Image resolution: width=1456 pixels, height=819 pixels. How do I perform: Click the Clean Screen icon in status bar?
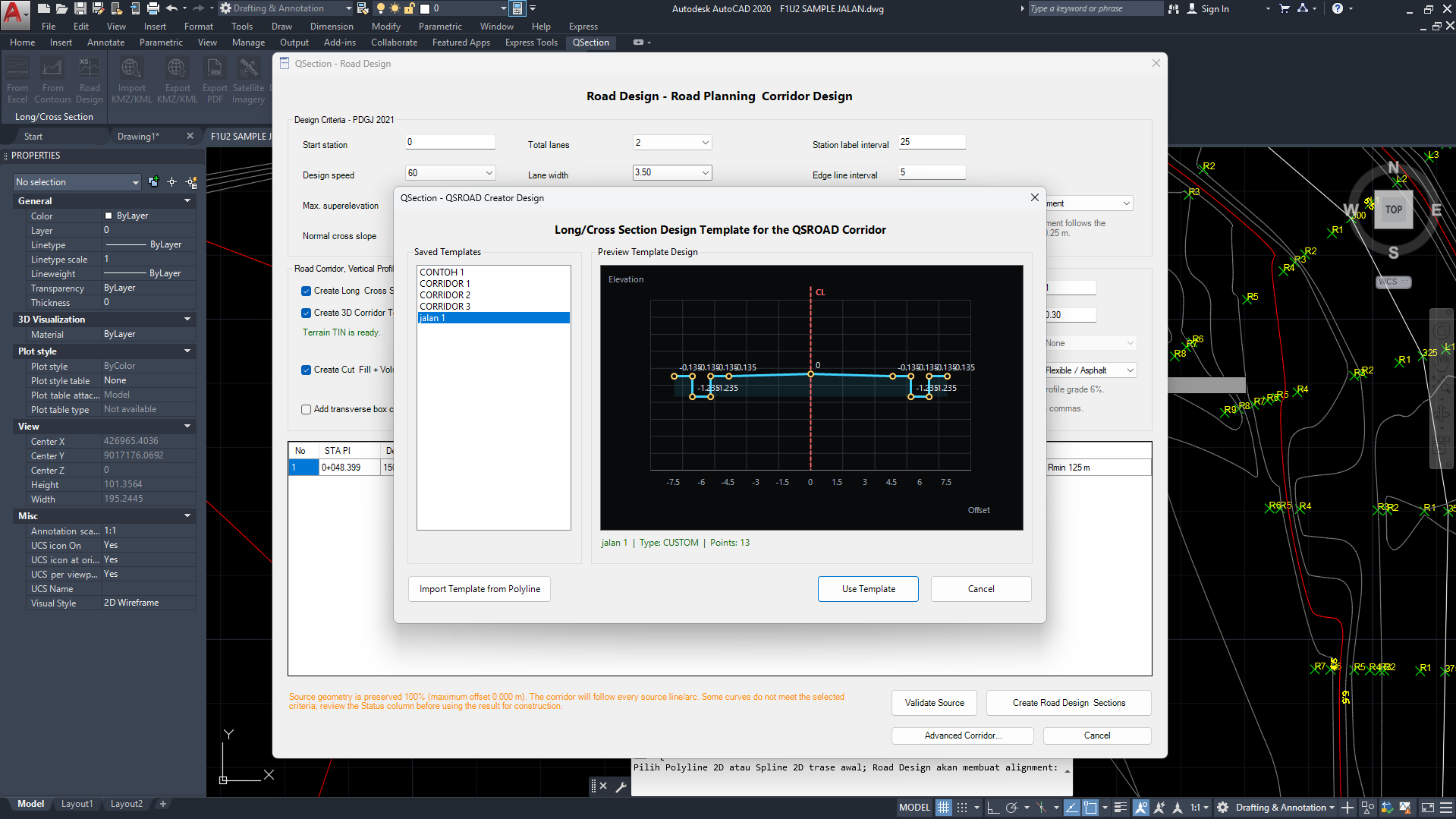click(1427, 808)
